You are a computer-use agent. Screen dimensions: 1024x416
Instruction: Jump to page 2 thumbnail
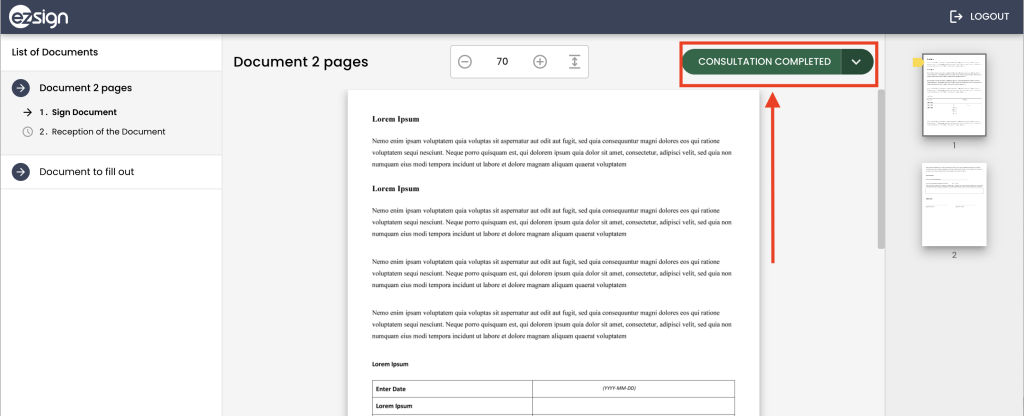point(954,205)
